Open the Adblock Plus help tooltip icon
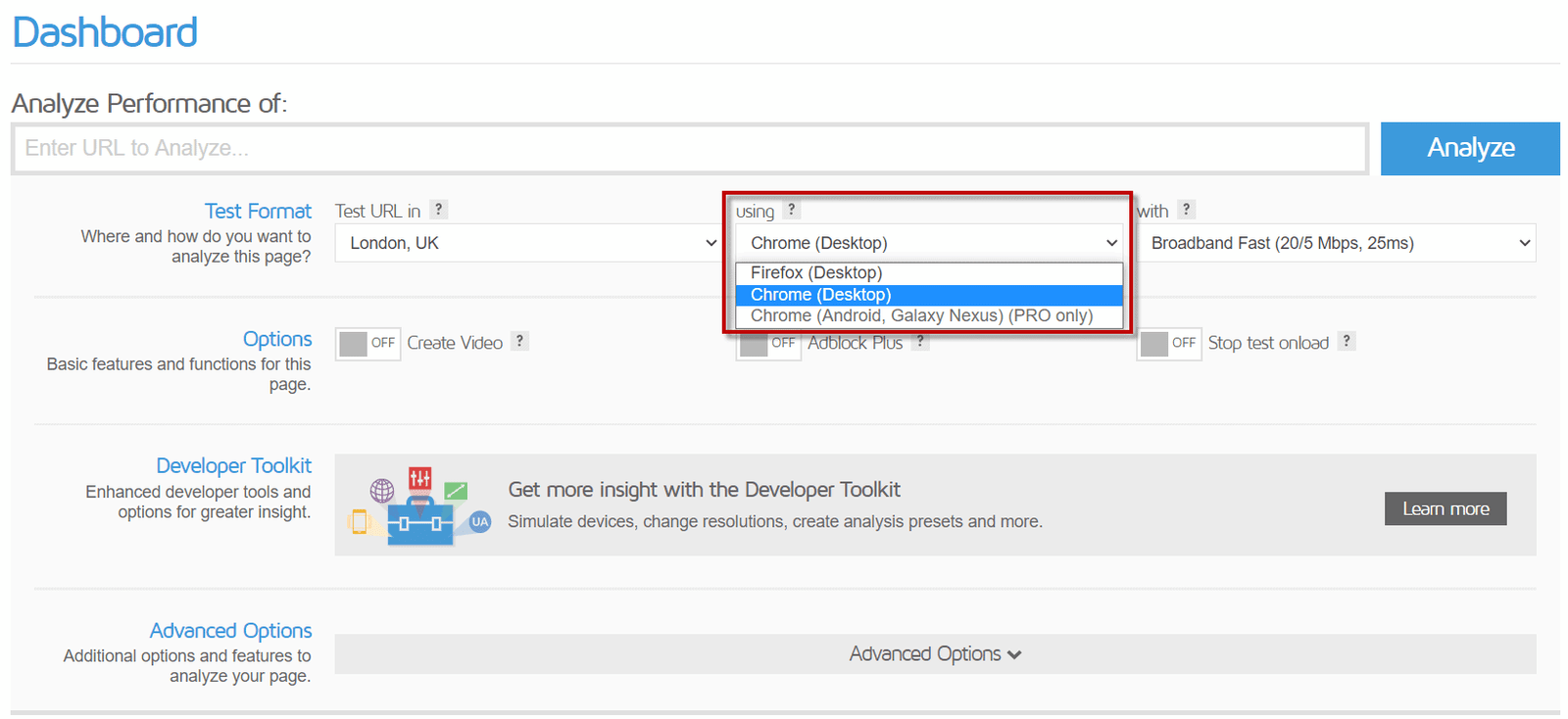The height and width of the screenshot is (719, 1568). pos(920,341)
